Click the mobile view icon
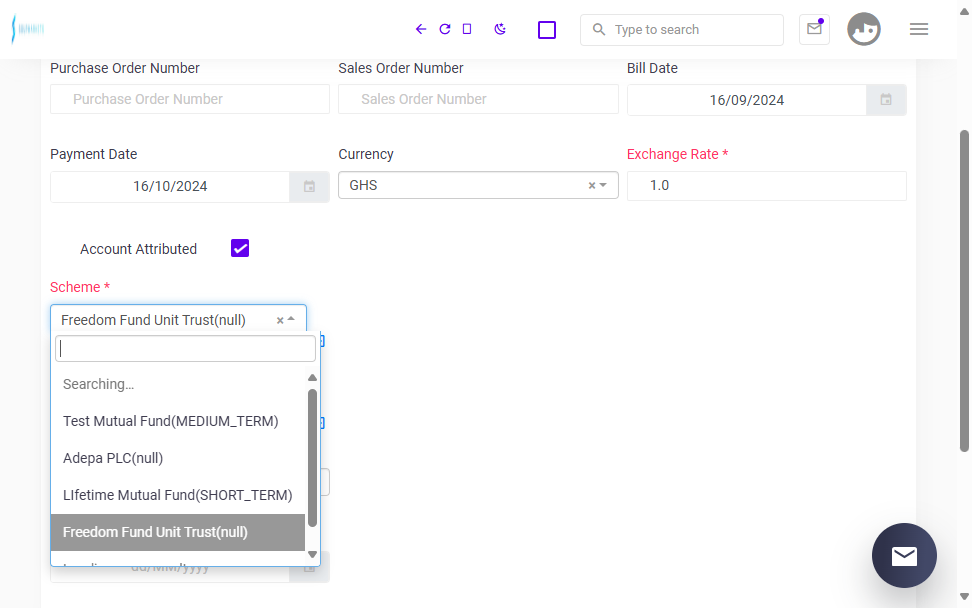The height and width of the screenshot is (608, 972). coord(467,29)
